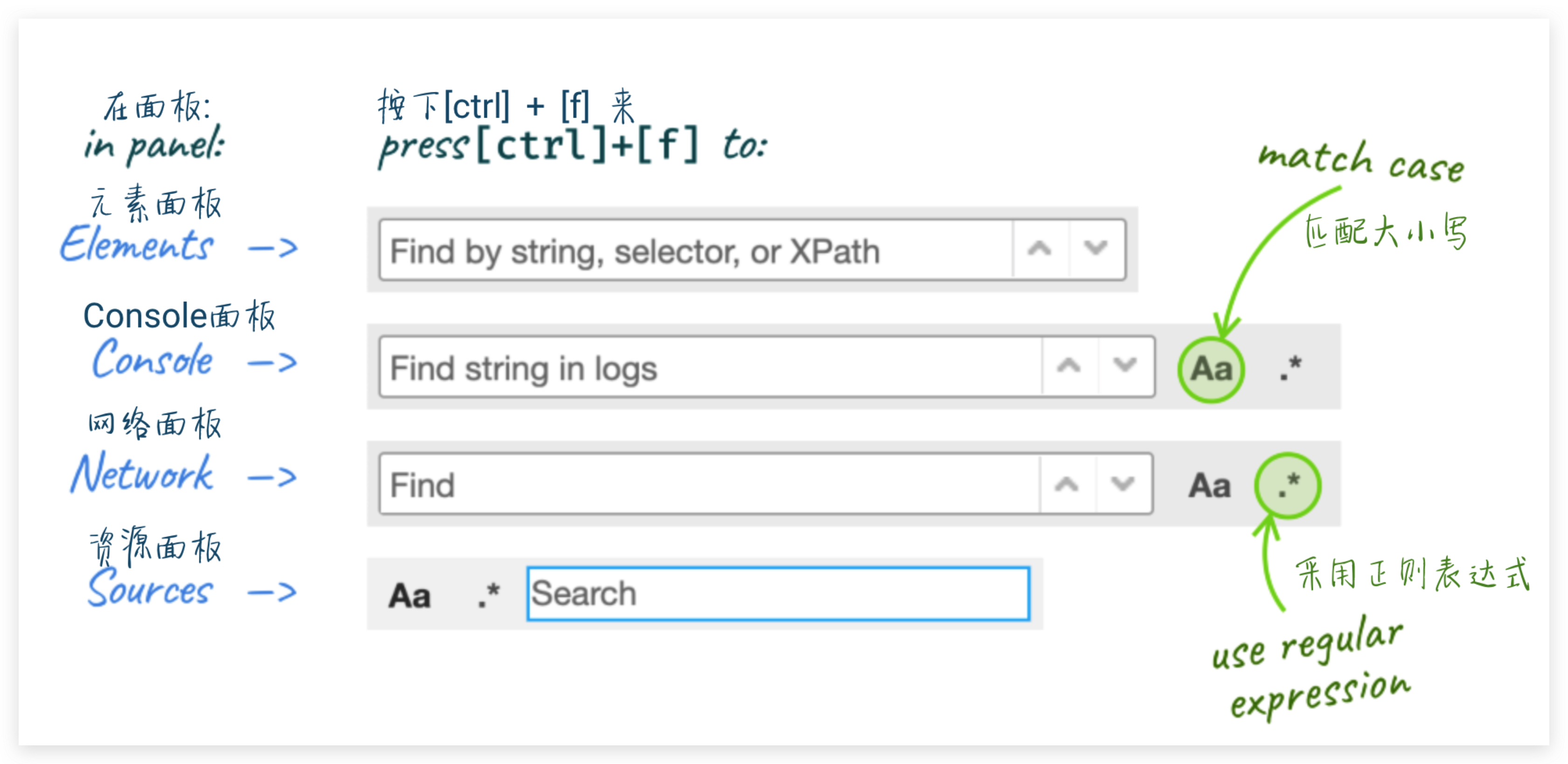
Task: Click the Elements search previous-result up arrow
Action: point(1040,250)
